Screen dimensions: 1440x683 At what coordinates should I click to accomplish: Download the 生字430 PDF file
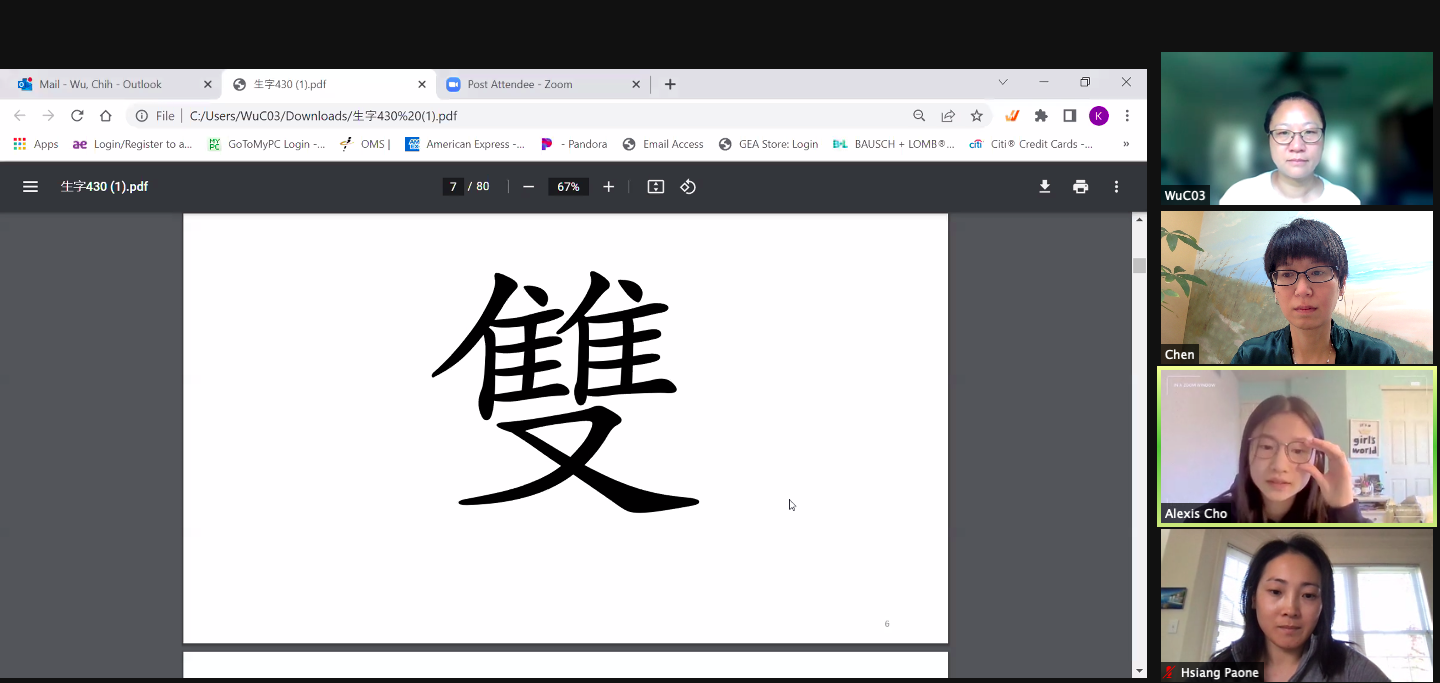click(1044, 186)
